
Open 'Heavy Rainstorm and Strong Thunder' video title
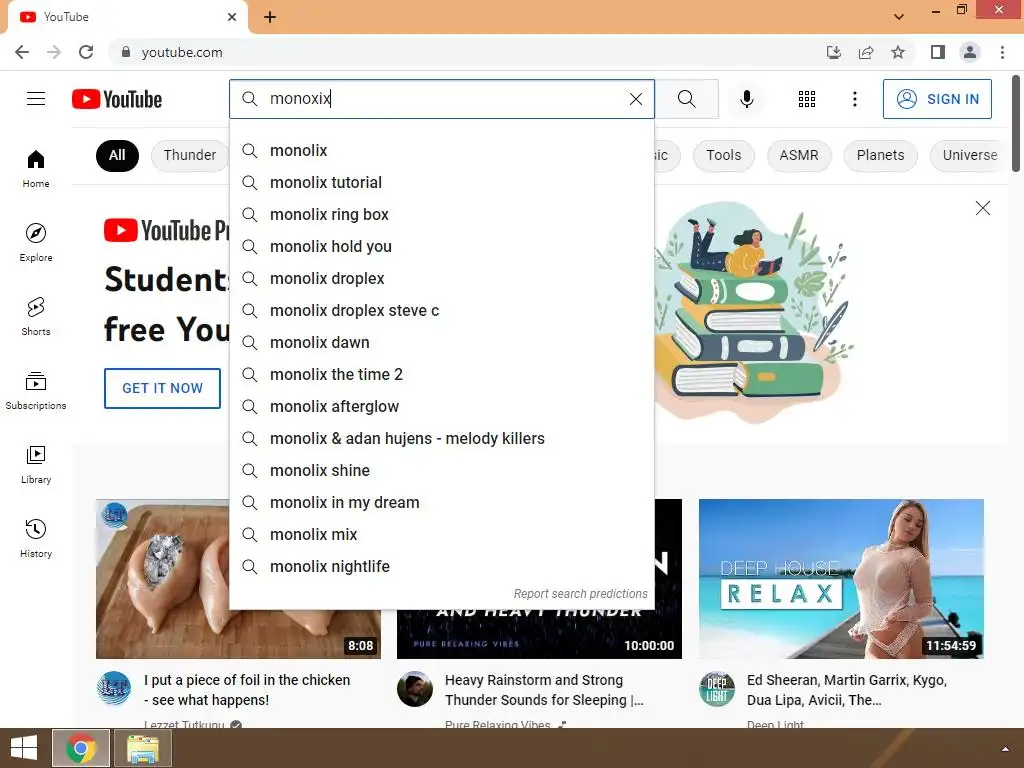(544, 690)
